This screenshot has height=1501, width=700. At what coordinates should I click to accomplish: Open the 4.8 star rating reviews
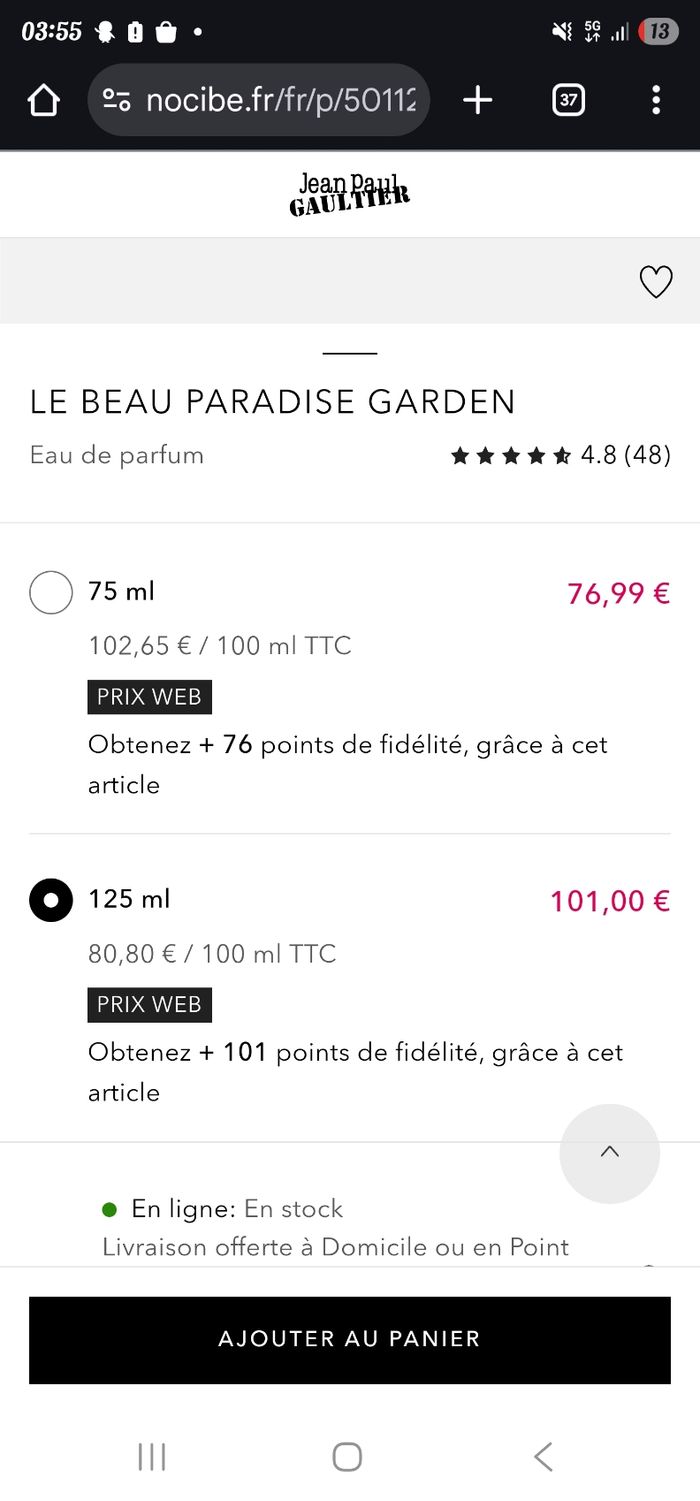(x=560, y=456)
